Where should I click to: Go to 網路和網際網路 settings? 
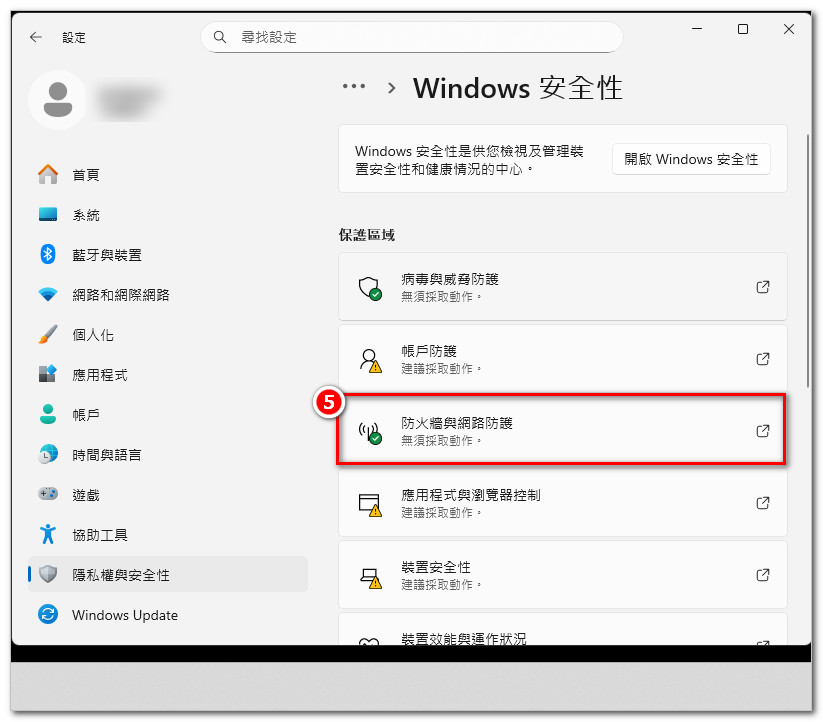pos(120,295)
